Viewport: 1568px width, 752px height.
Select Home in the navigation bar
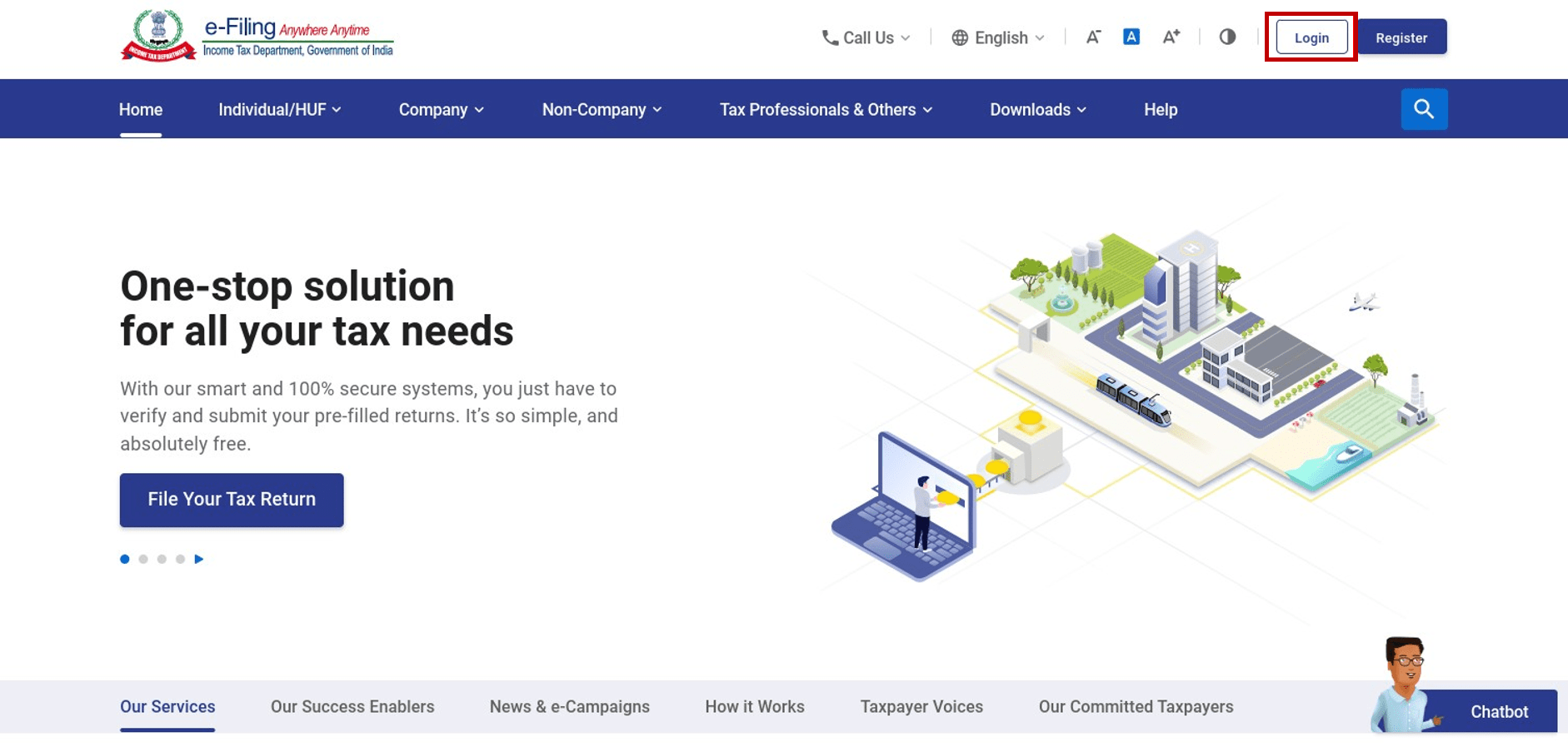pos(141,109)
